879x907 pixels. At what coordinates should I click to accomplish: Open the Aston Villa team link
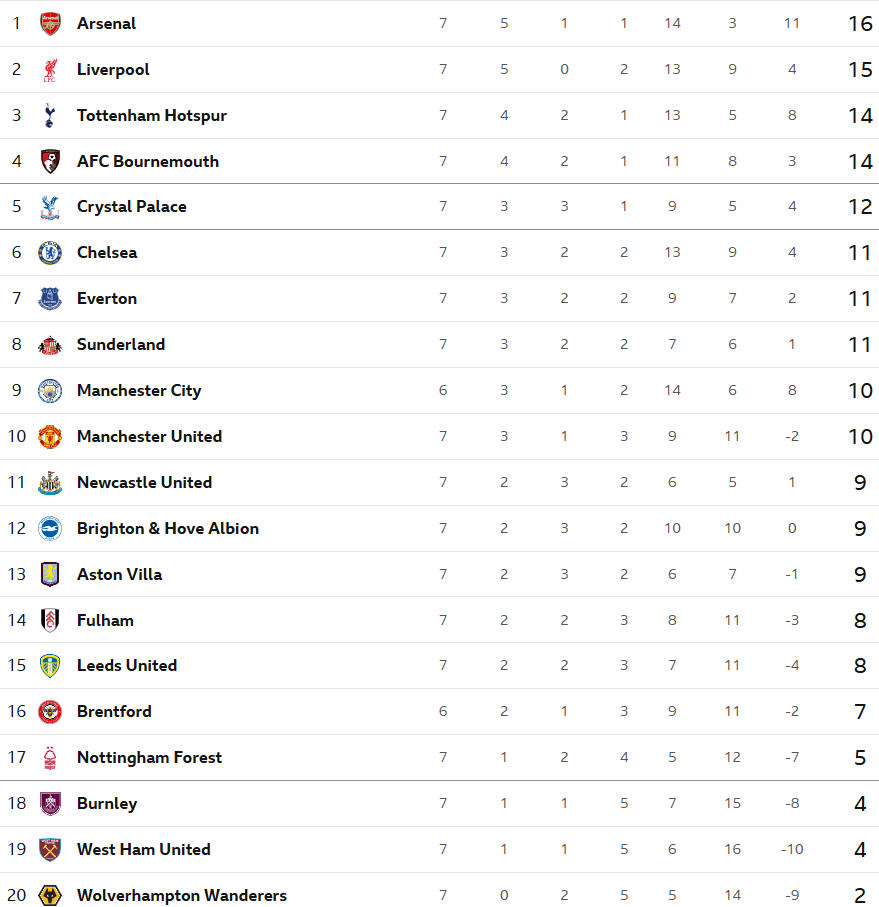pos(119,575)
